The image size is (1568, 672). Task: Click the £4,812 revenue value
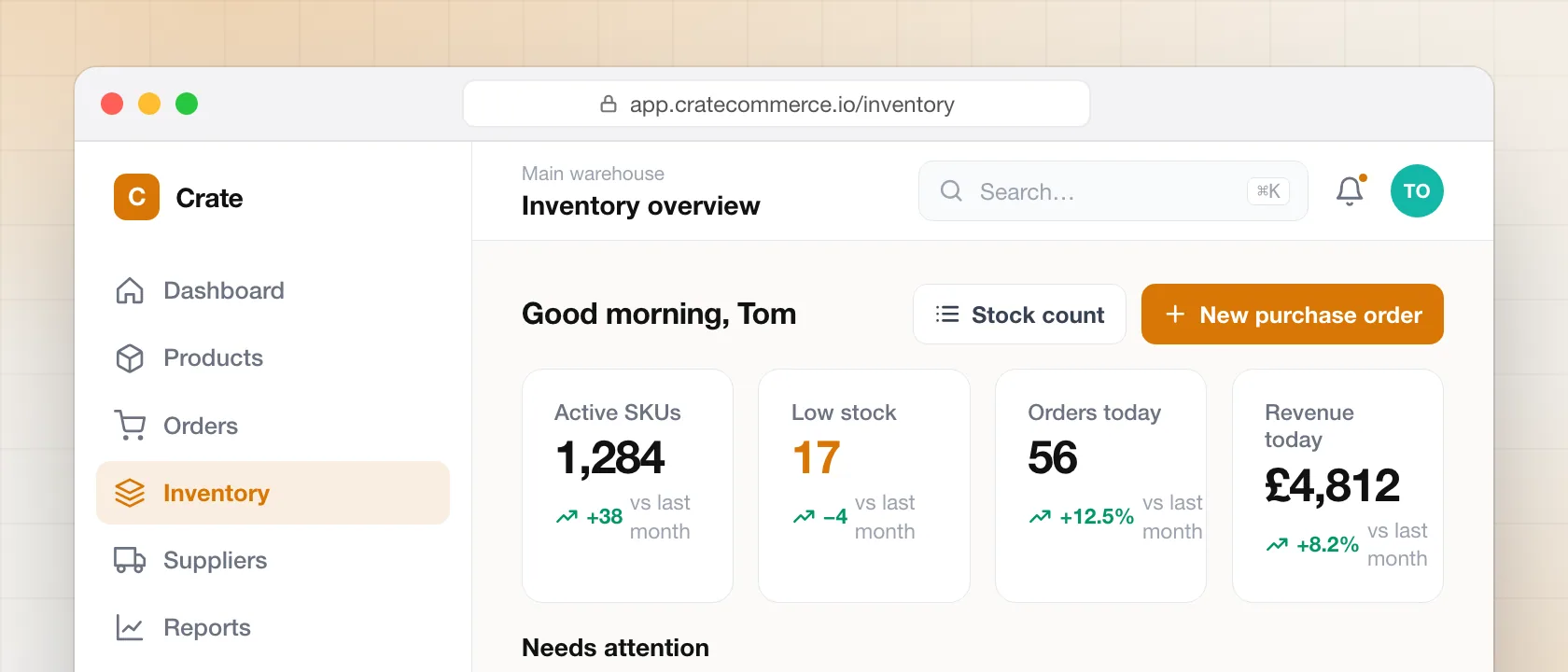pyautogui.click(x=1332, y=486)
